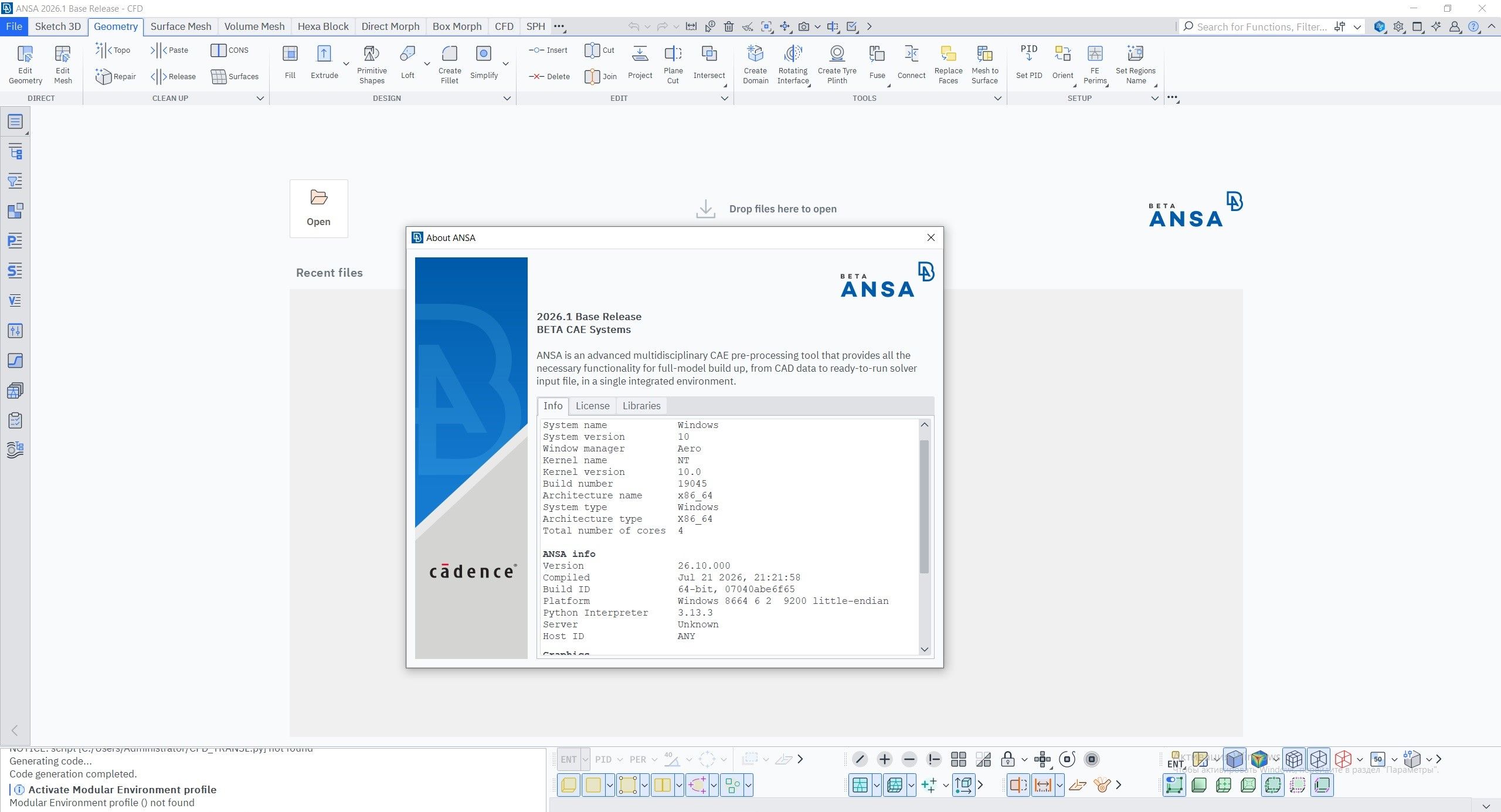Click Insert in the EDIT group

548,50
